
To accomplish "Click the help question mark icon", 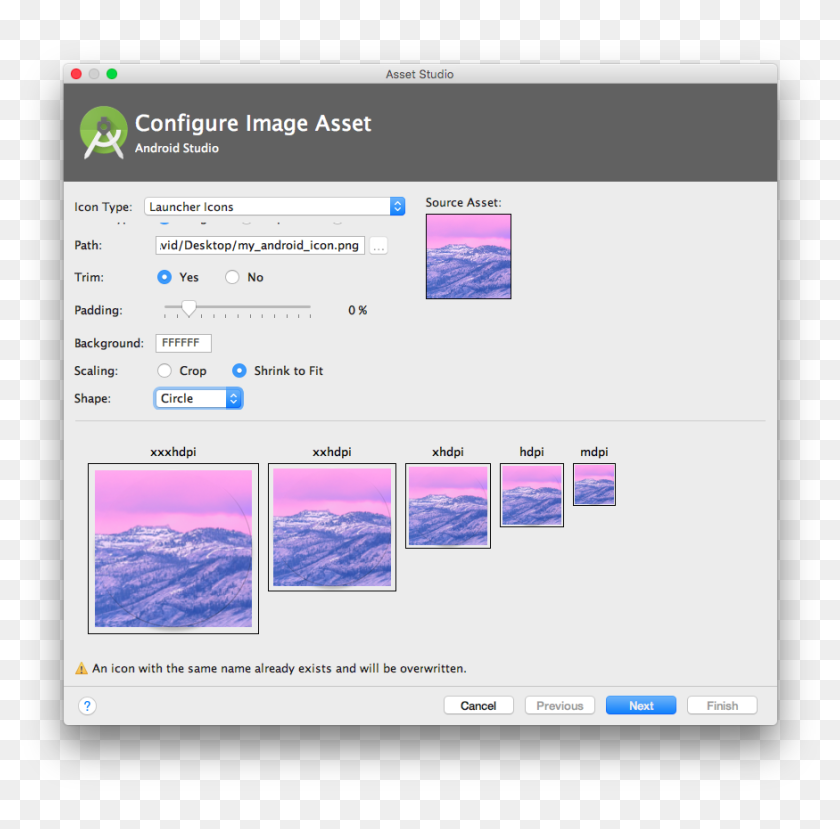I will click(87, 705).
